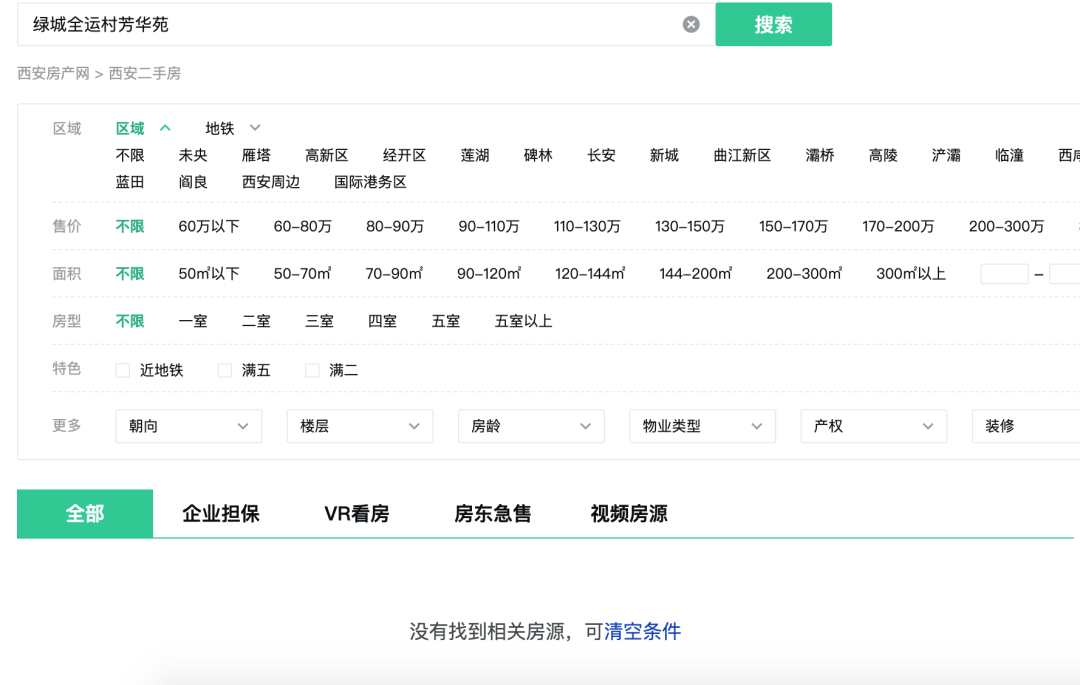
Task: Select price range 130-150万
Action: (689, 226)
